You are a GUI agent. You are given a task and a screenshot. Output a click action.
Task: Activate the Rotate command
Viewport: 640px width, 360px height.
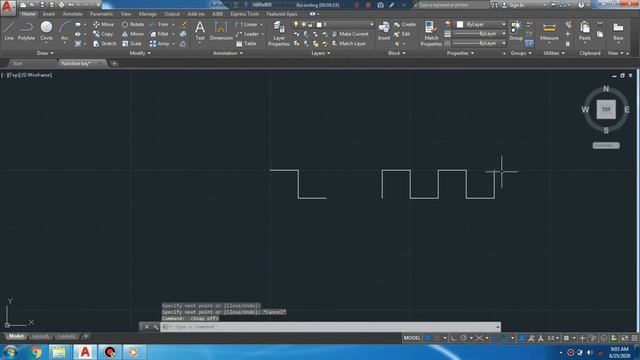(x=133, y=24)
